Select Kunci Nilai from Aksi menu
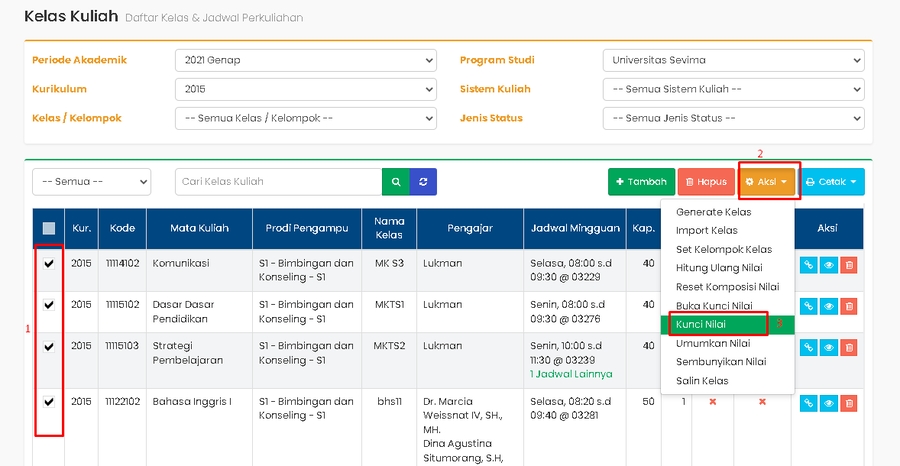This screenshot has width=900, height=466. [701, 325]
